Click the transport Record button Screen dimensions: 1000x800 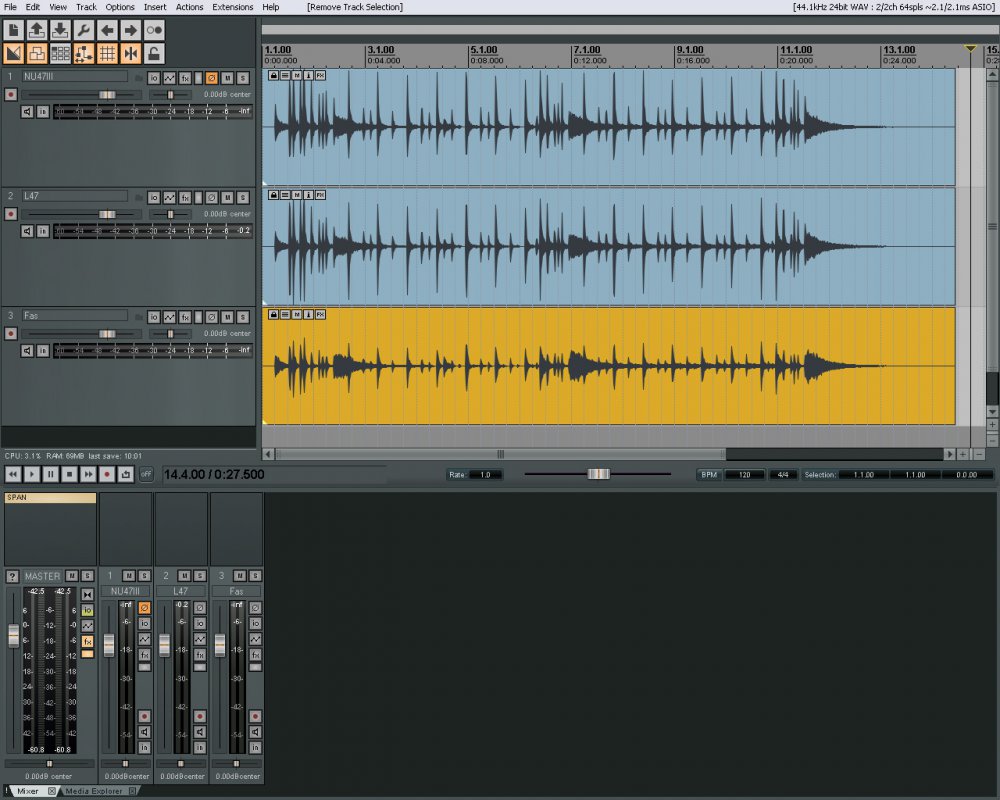107,475
